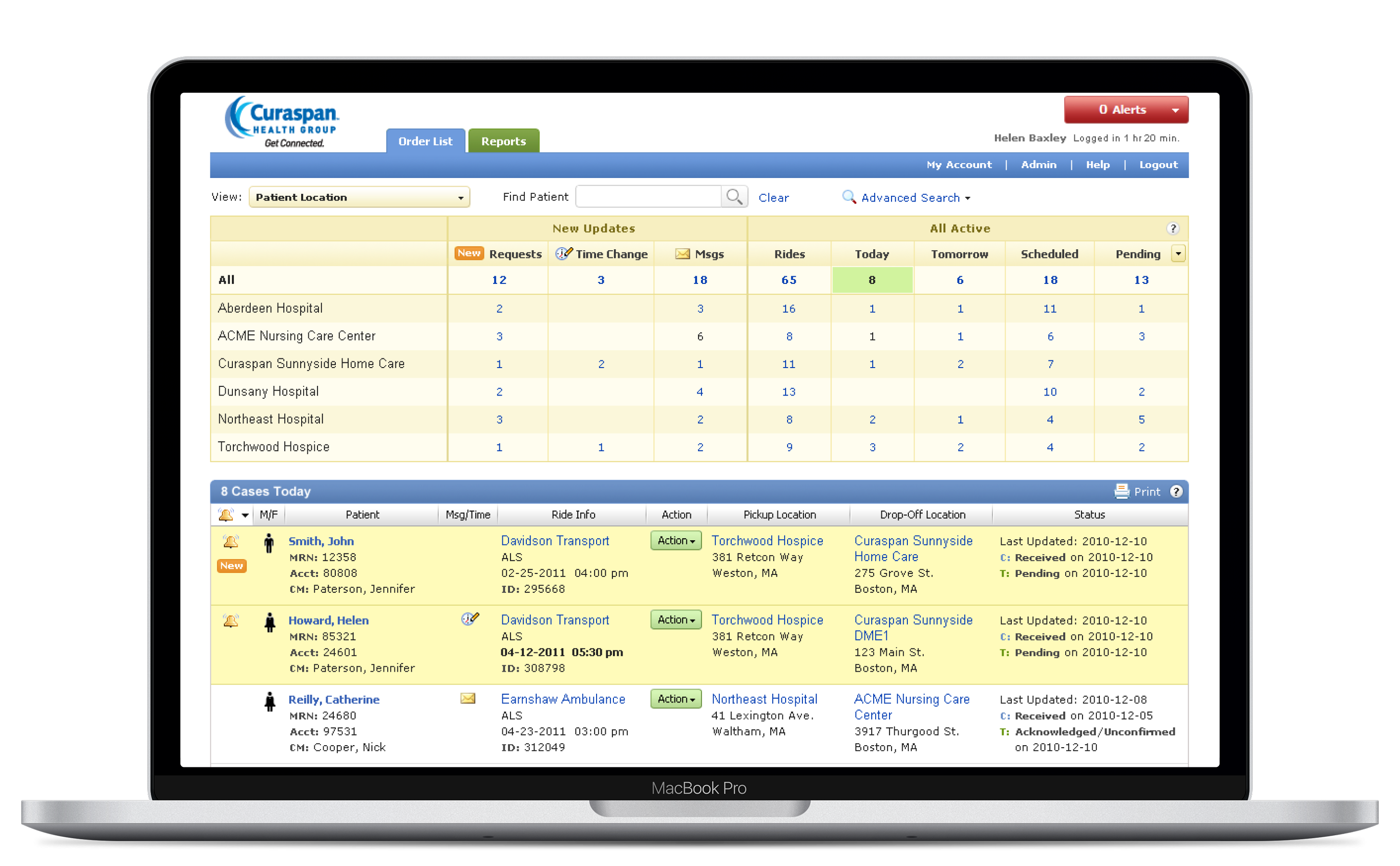This screenshot has width=1400, height=866.
Task: Click the Curaspan Health Group logo
Action: (283, 121)
